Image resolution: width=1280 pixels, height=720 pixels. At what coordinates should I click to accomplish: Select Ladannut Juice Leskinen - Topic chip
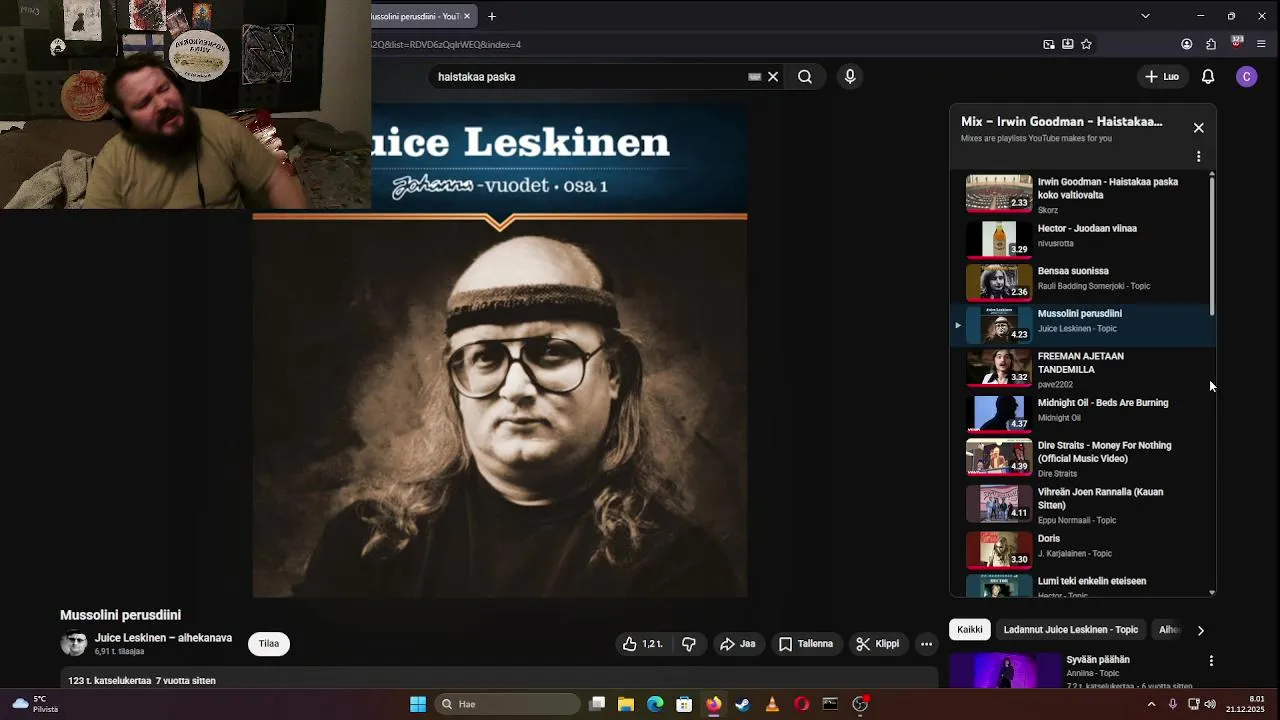coord(1071,630)
